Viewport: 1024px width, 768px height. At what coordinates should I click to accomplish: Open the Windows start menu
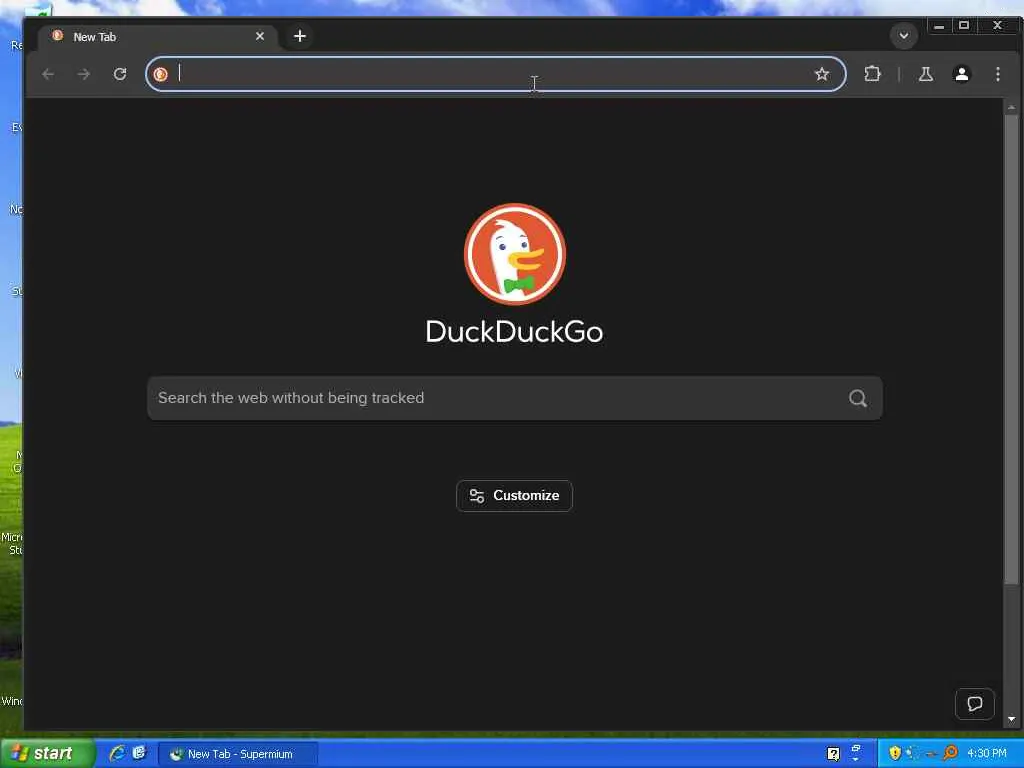pos(47,753)
